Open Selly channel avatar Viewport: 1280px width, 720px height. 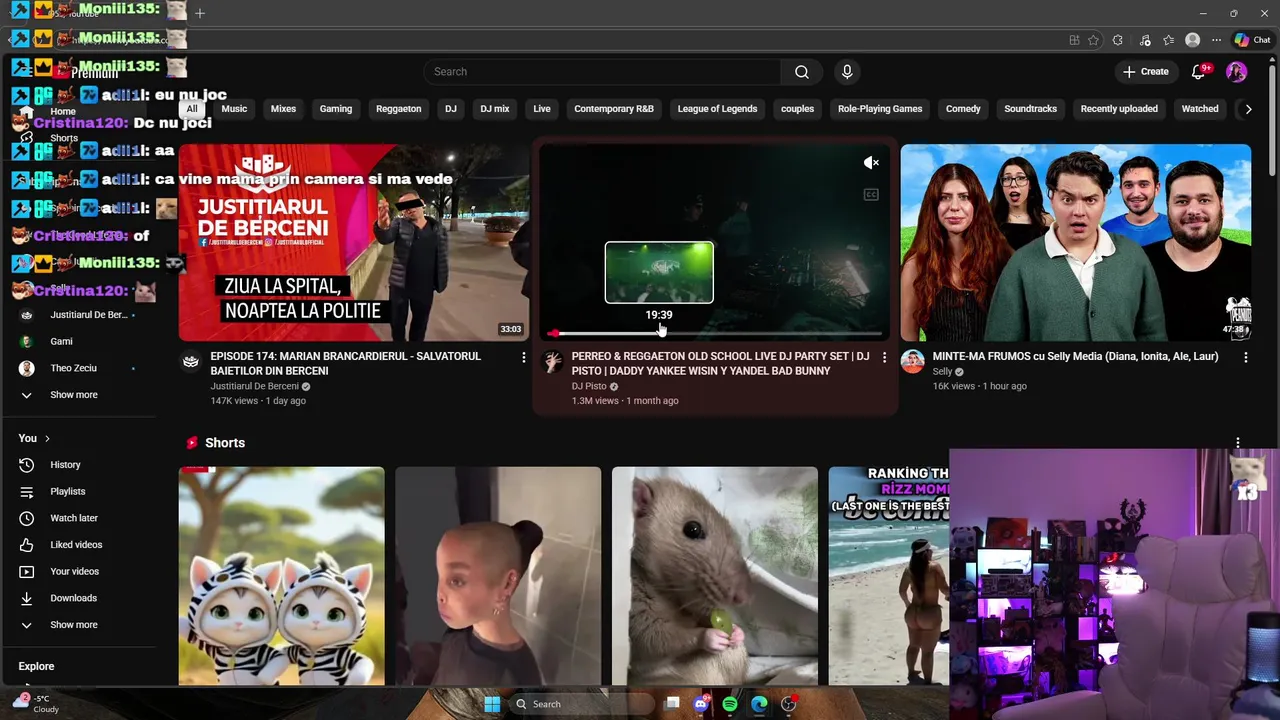(x=912, y=361)
